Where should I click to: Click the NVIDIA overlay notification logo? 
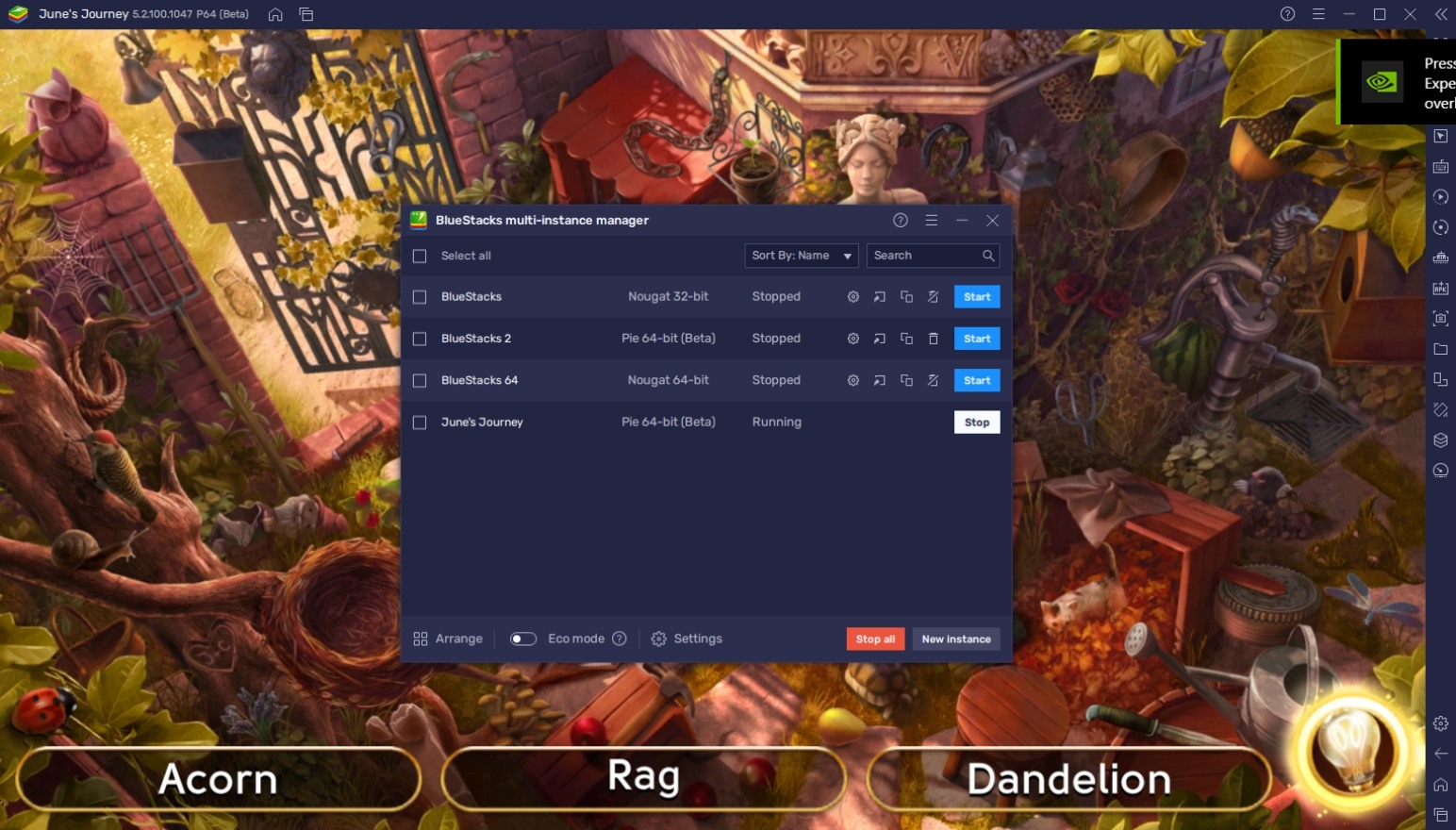1382,82
